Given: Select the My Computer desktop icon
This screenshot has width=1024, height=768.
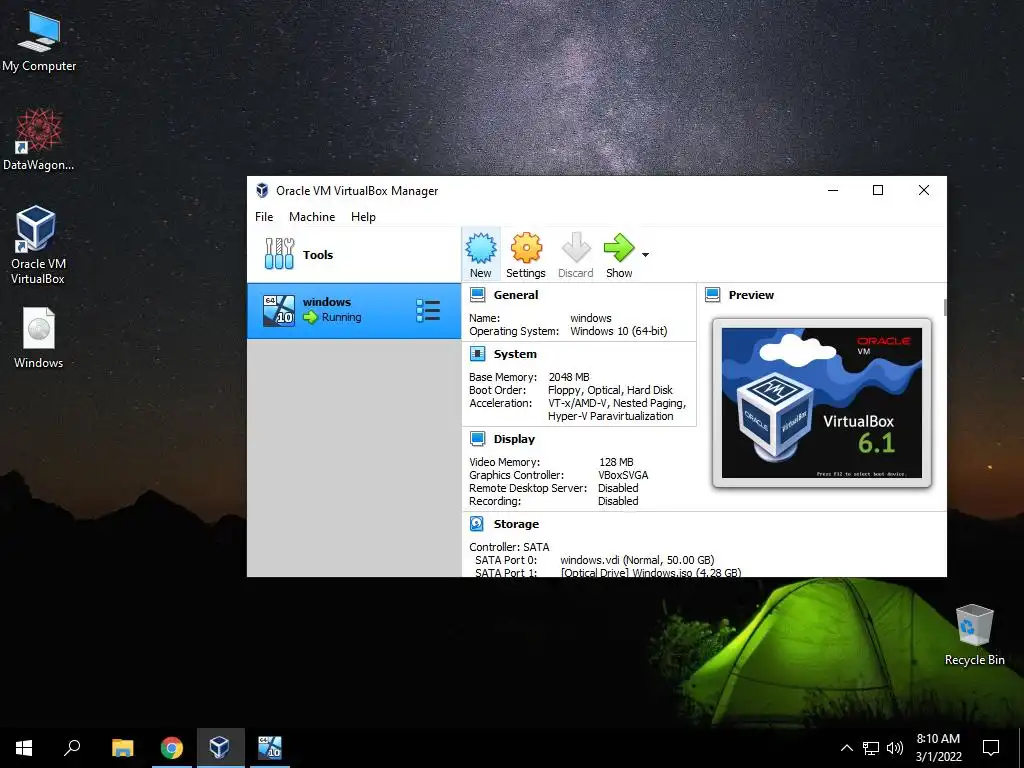Looking at the screenshot, I should coord(39,41).
